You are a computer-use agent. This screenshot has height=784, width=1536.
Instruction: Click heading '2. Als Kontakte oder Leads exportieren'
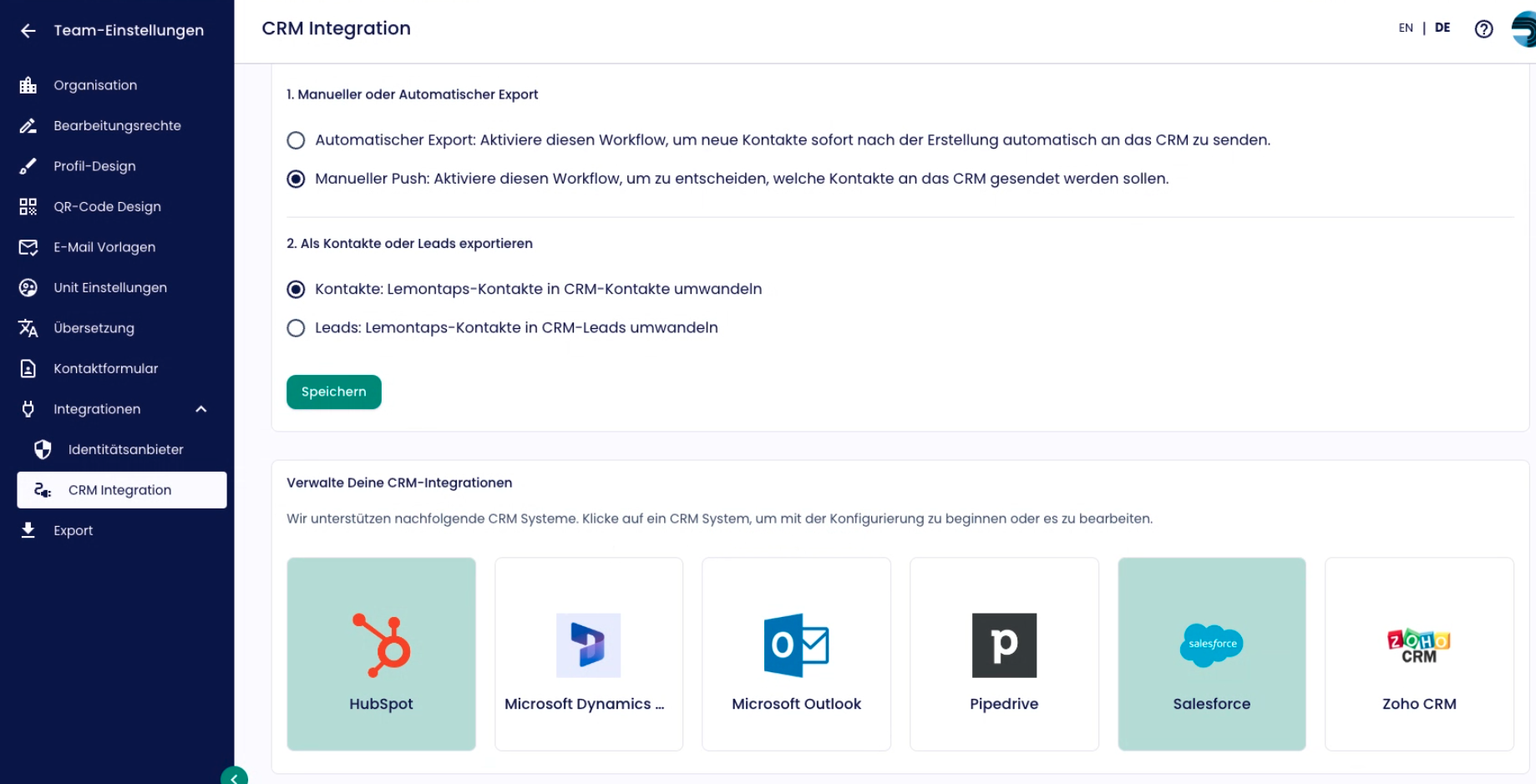click(x=409, y=244)
